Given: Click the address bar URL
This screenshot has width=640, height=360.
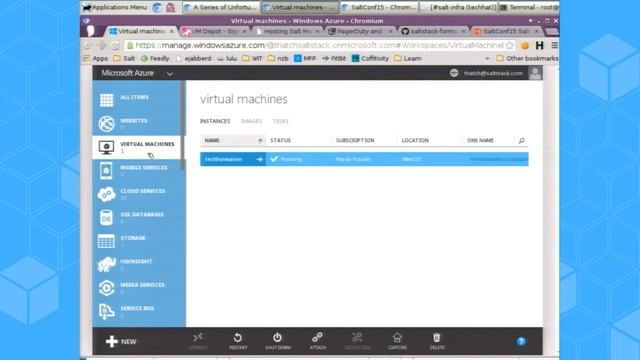Looking at the screenshot, I should coord(319,45).
